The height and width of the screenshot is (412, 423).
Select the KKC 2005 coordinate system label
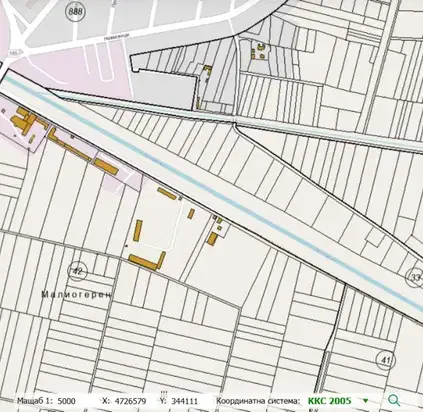pos(329,401)
